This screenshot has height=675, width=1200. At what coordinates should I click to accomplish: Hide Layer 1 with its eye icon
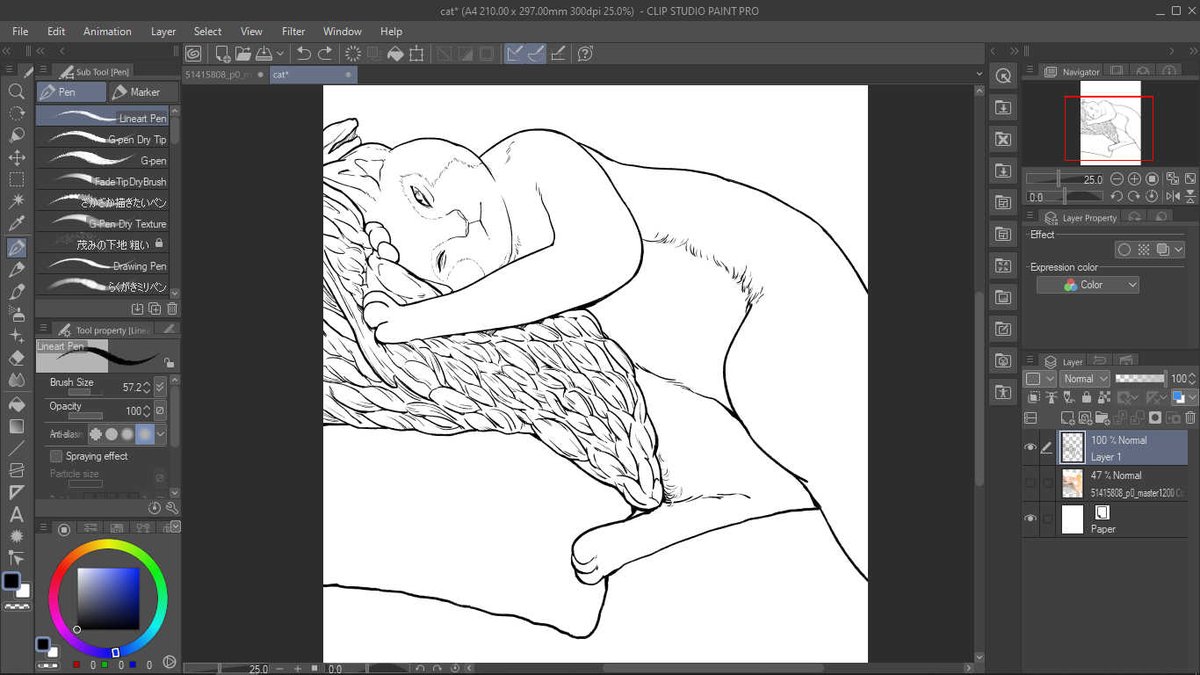(x=1030, y=448)
